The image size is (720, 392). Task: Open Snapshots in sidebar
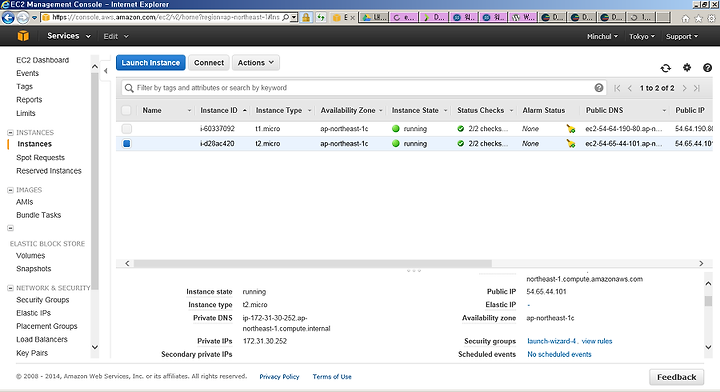pyautogui.click(x=34, y=269)
